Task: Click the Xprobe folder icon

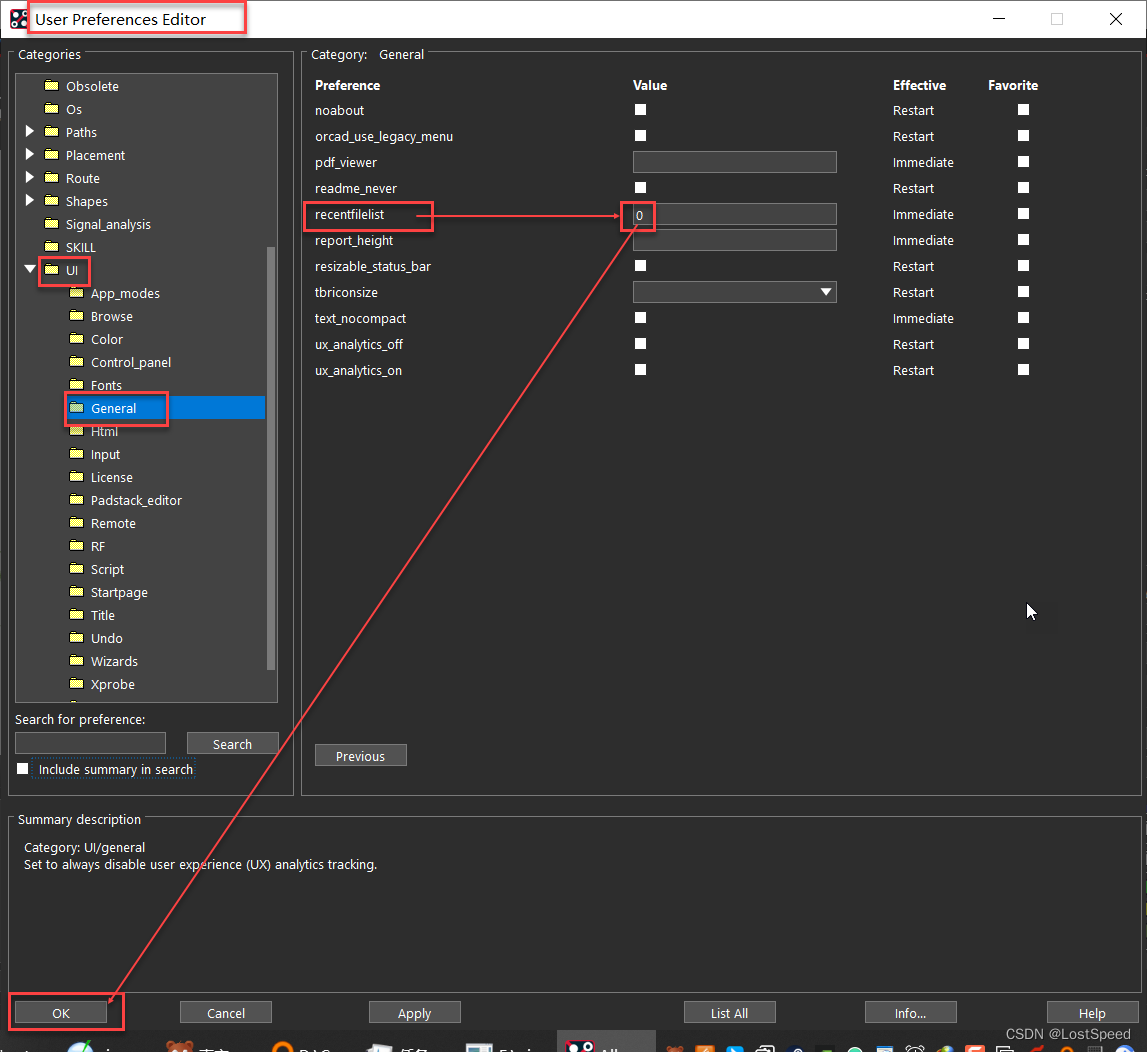Action: 76,684
